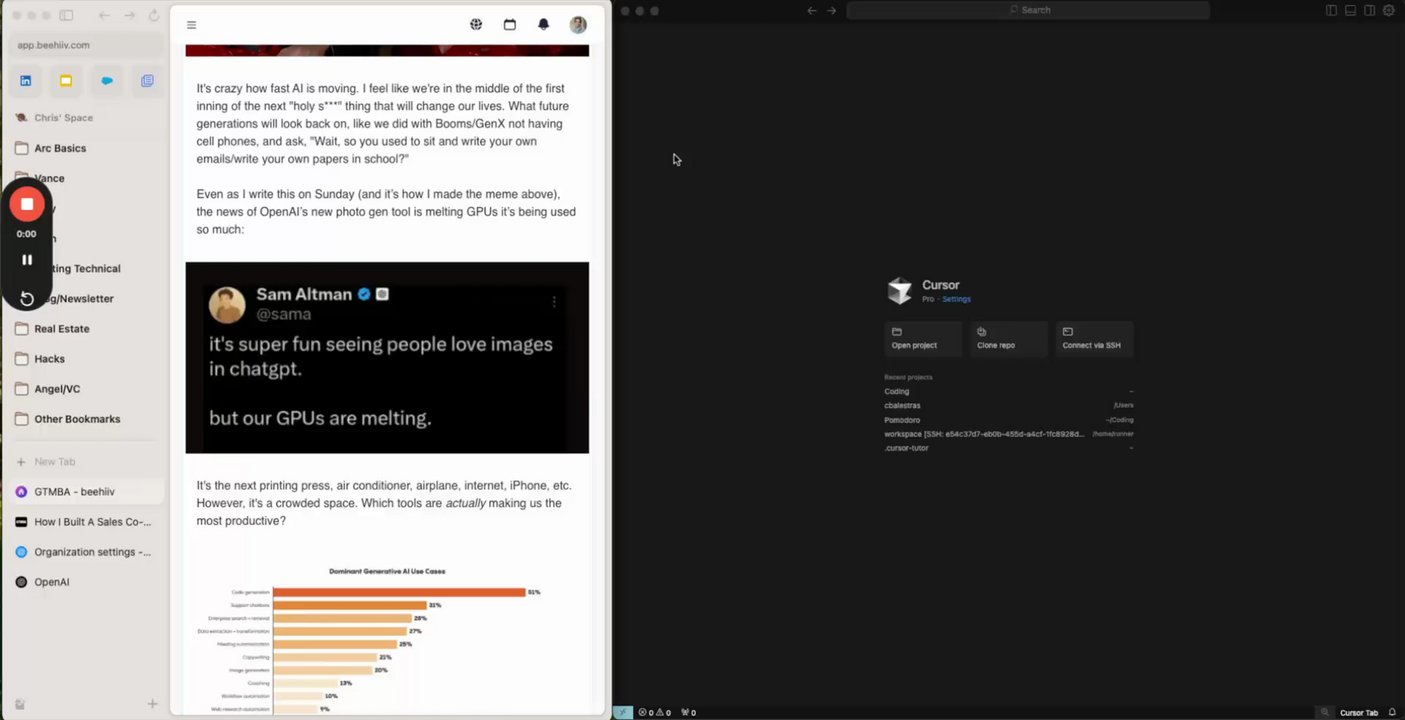Viewport: 1405px width, 720px height.
Task: Open Cursor status bar notifications bell
Action: [1391, 712]
